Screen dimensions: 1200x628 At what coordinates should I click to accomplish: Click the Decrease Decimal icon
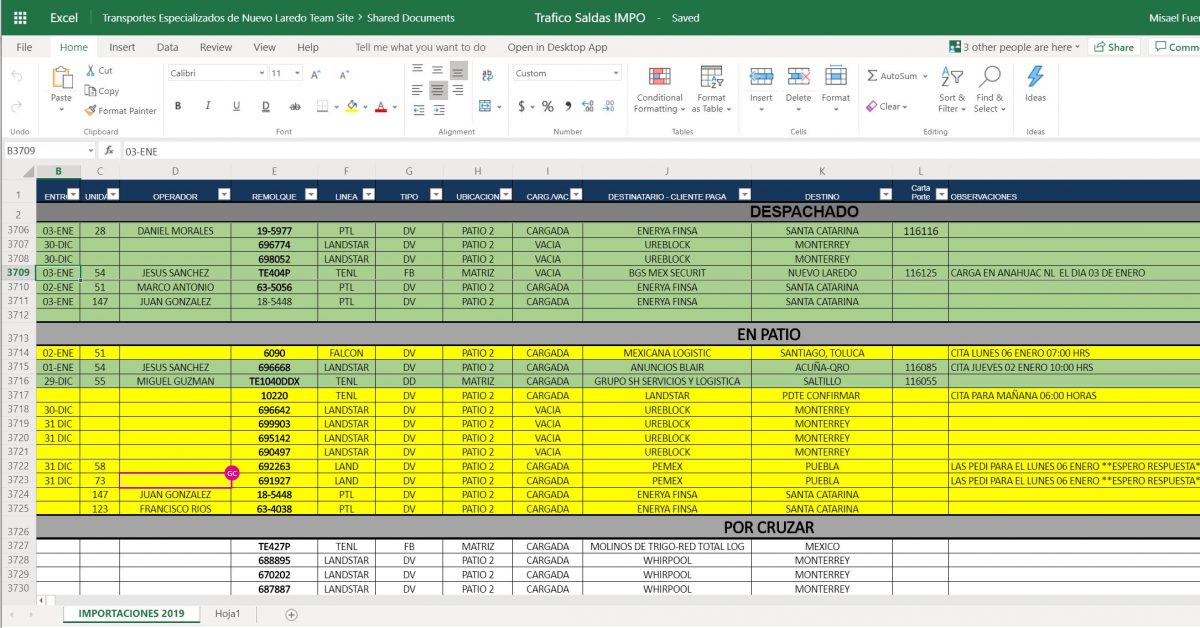coord(610,106)
